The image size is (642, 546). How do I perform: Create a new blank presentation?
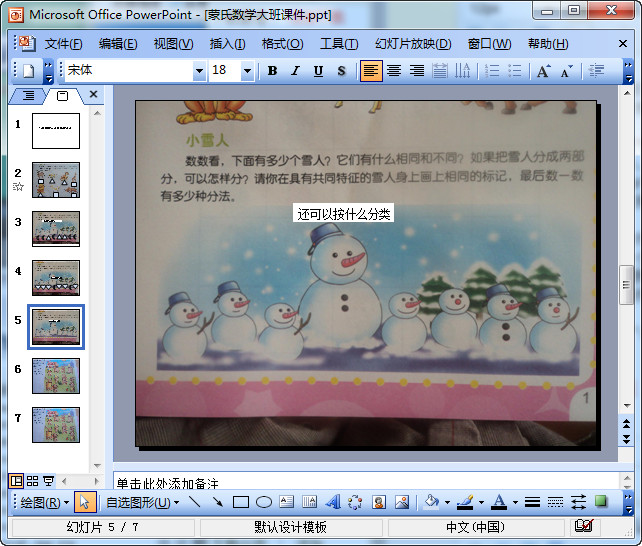coord(28,70)
